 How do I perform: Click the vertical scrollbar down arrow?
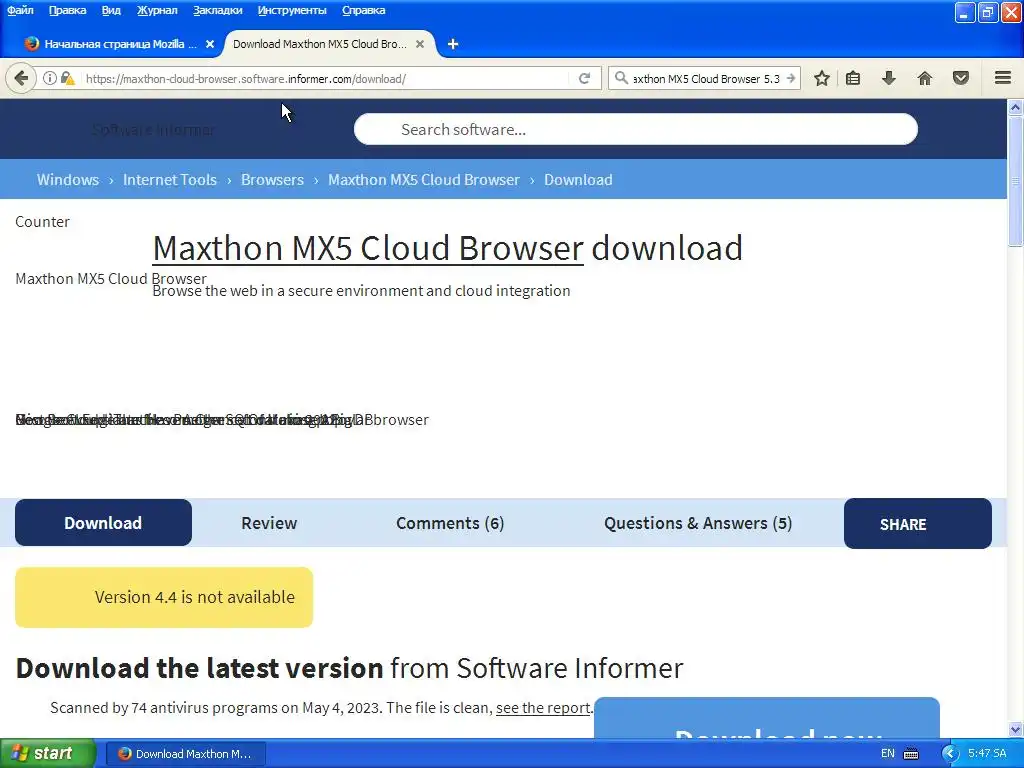coord(1016,729)
